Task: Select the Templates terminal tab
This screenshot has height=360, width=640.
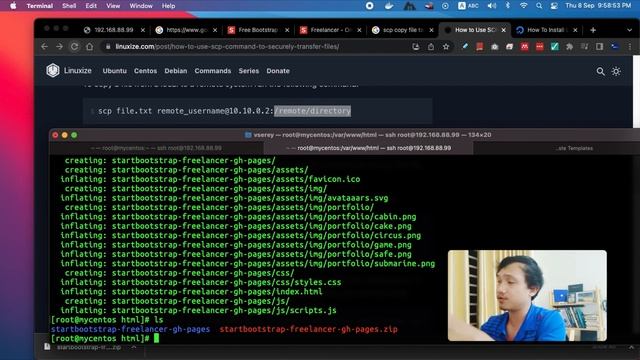Action: pyautogui.click(x=574, y=148)
